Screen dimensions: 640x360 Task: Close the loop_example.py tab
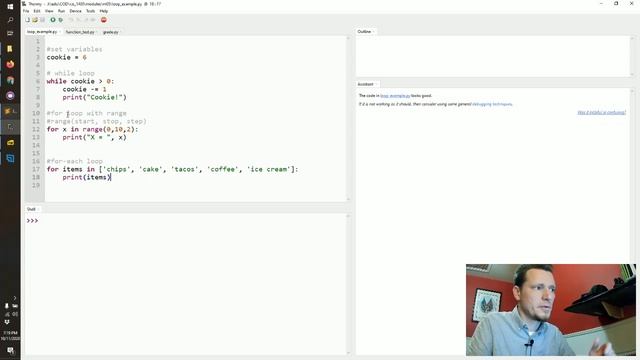pos(60,32)
